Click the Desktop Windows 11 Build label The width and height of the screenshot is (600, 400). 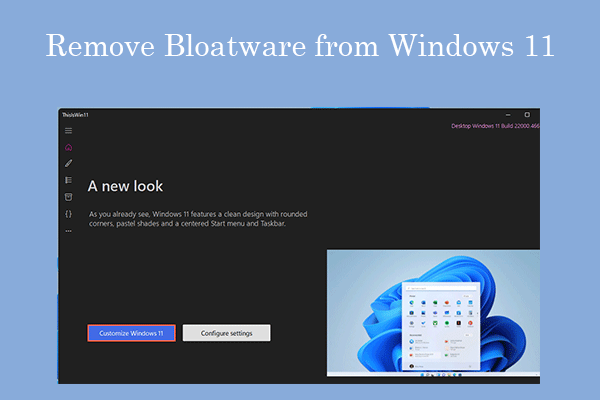click(494, 127)
